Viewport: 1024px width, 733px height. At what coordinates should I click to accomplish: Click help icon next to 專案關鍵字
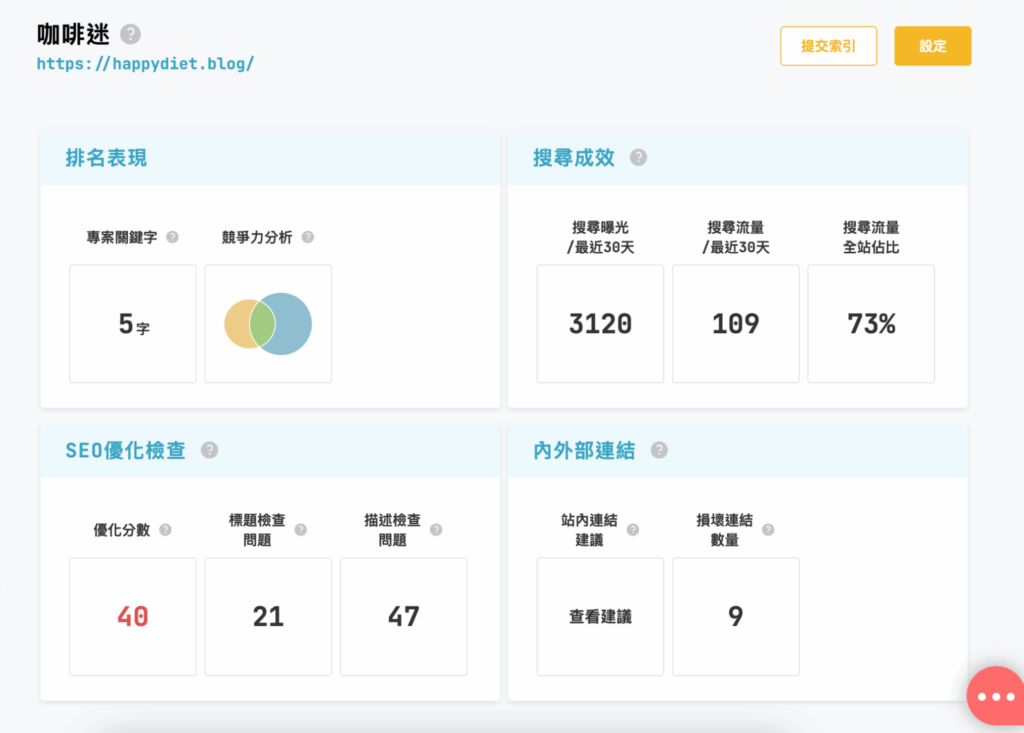click(172, 237)
